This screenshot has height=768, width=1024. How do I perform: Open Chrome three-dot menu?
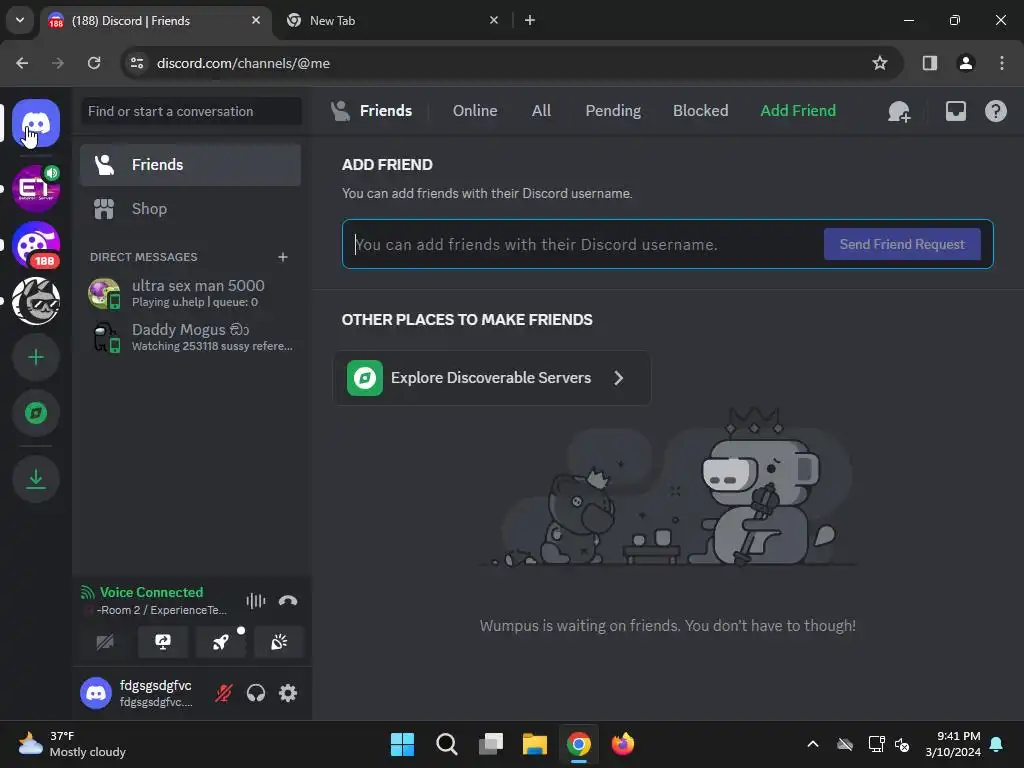click(x=1002, y=63)
